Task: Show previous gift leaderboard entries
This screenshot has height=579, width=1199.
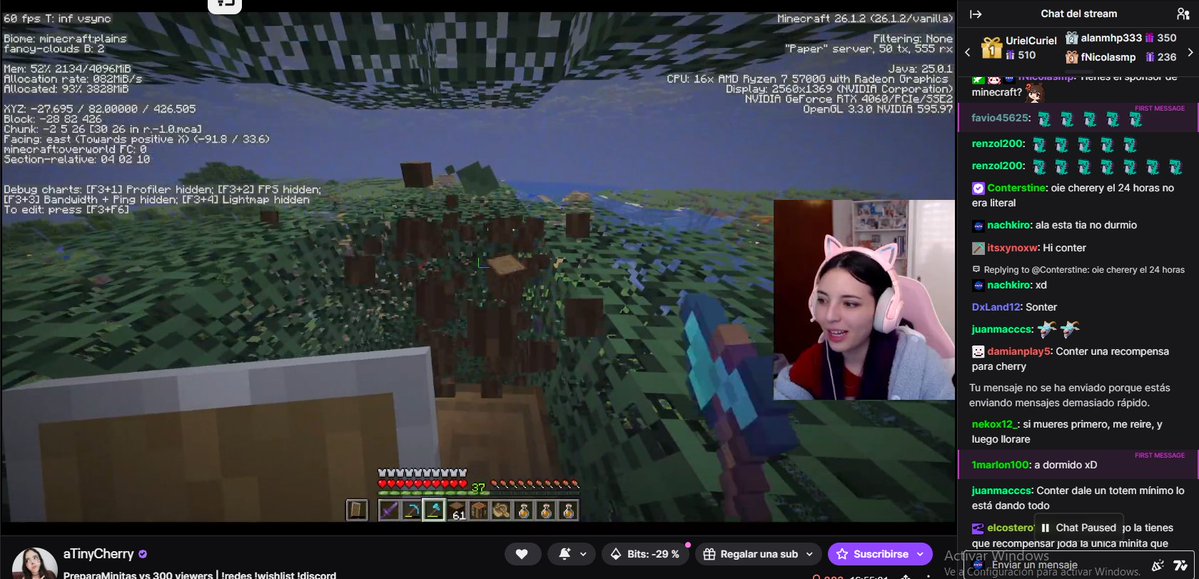Action: (x=967, y=52)
